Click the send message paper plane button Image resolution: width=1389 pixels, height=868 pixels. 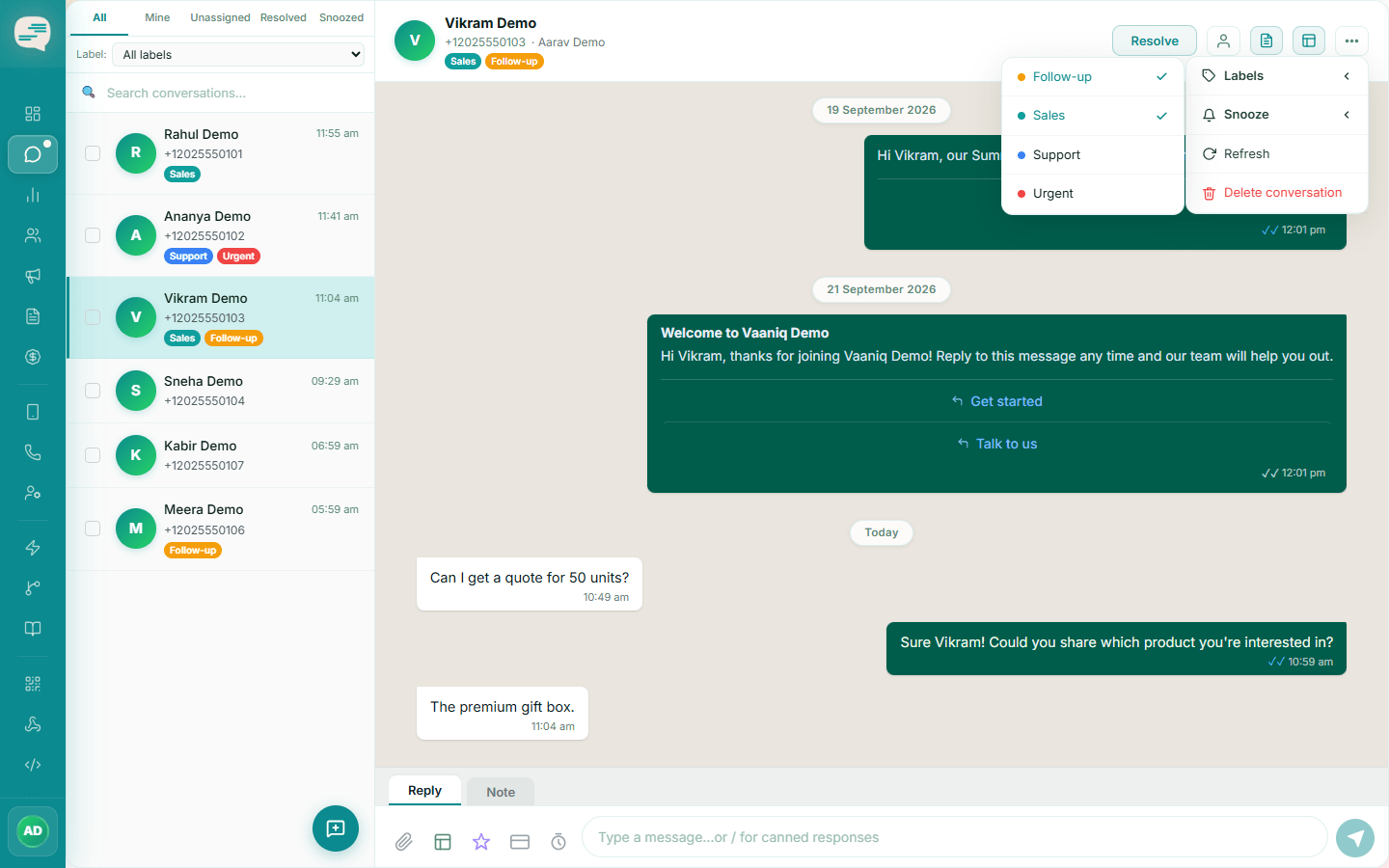pyautogui.click(x=1355, y=837)
